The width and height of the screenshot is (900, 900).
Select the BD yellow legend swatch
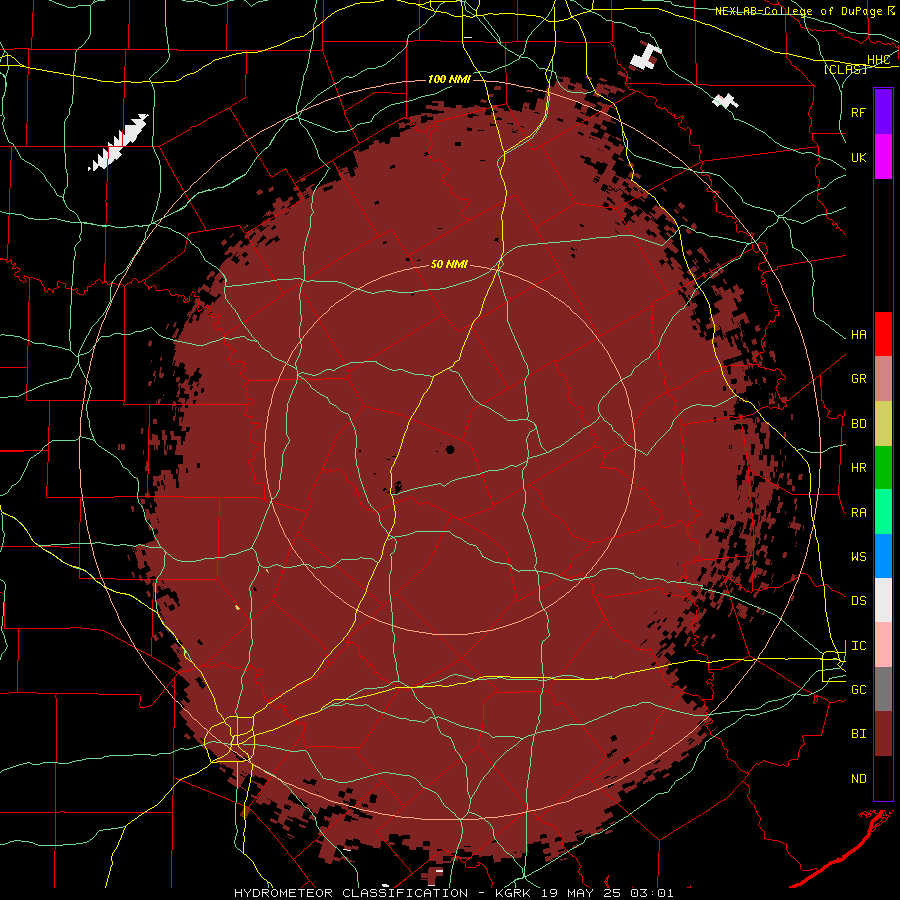click(883, 423)
